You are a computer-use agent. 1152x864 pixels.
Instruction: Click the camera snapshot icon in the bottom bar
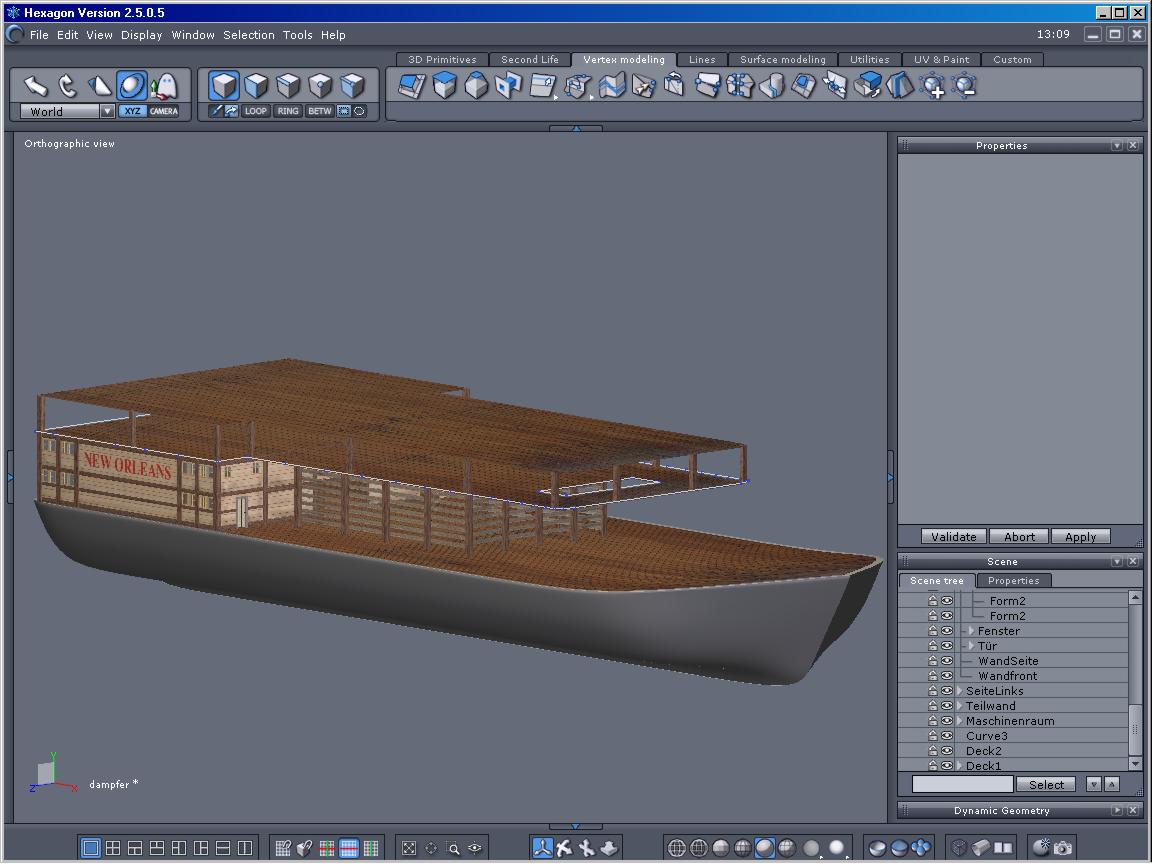coord(1063,848)
